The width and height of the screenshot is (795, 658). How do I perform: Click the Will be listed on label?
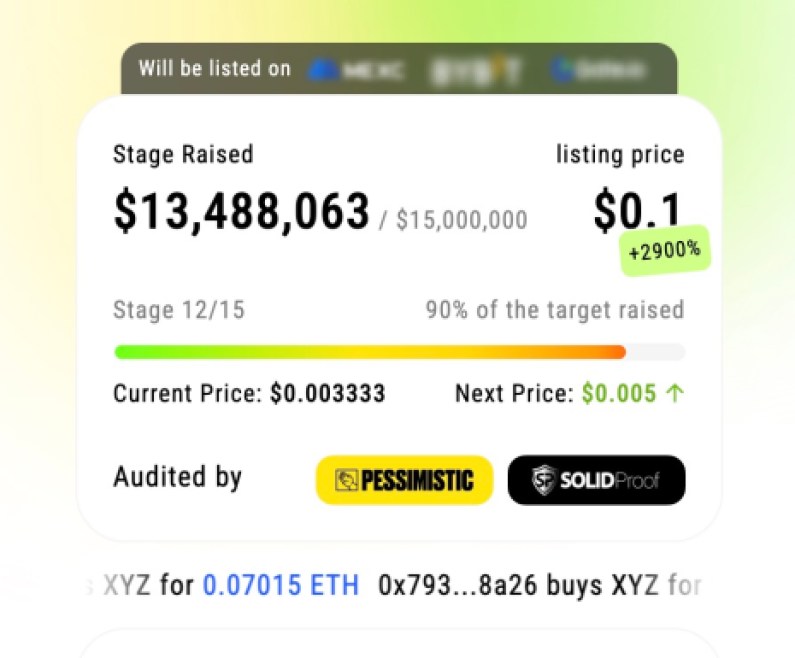tap(214, 69)
